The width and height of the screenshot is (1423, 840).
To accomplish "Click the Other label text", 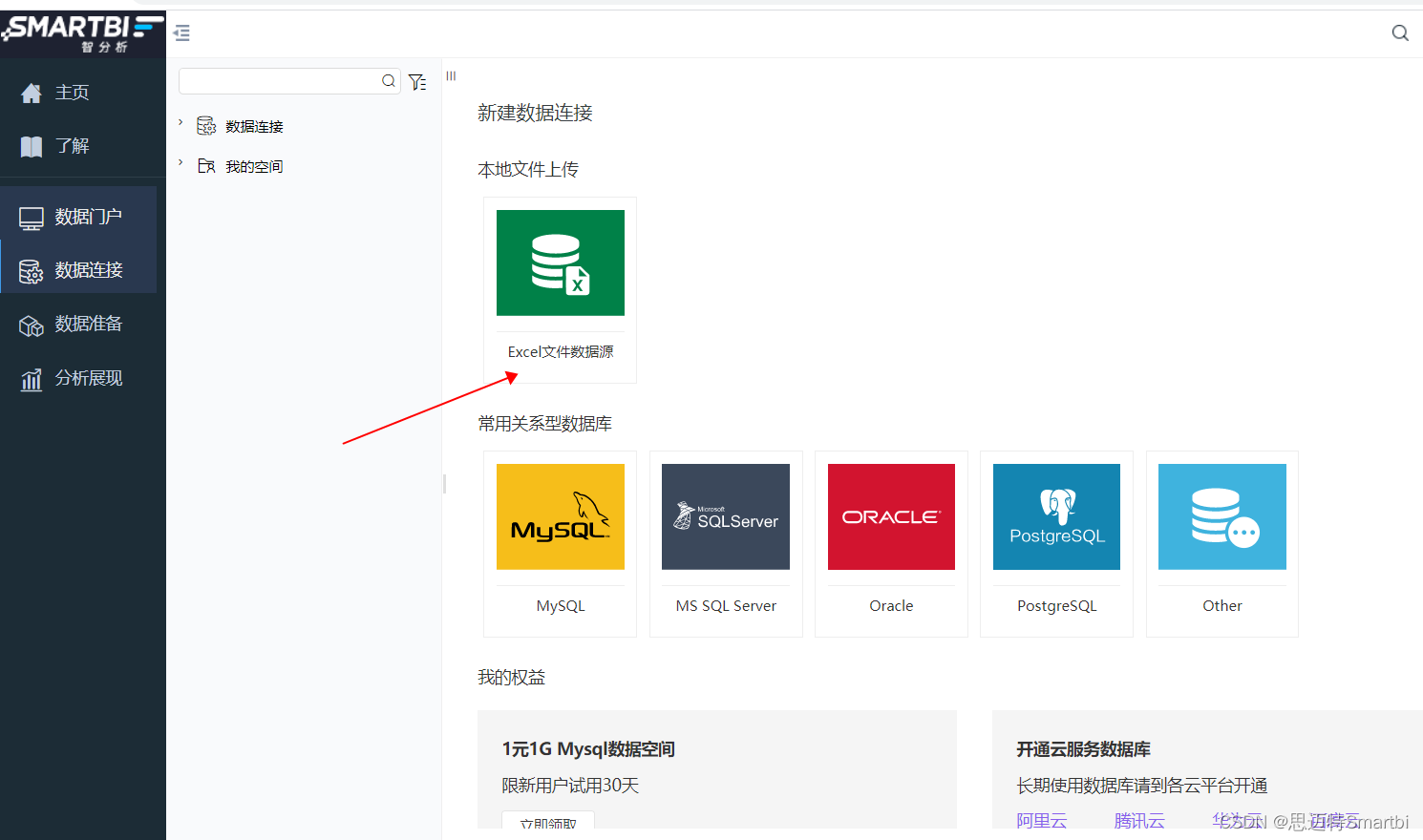I will 1222,605.
